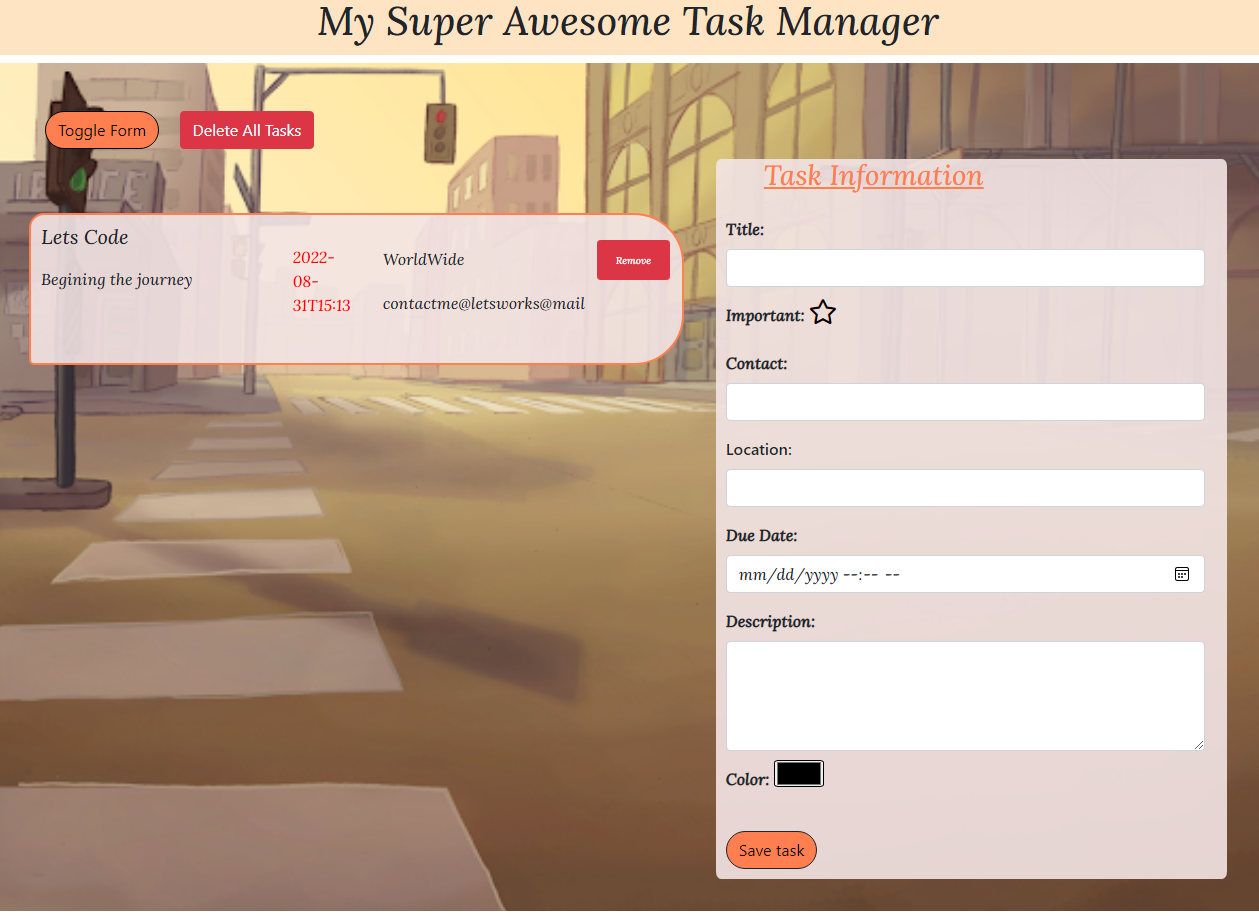Select the Location input field
1259x916 pixels.
(965, 488)
